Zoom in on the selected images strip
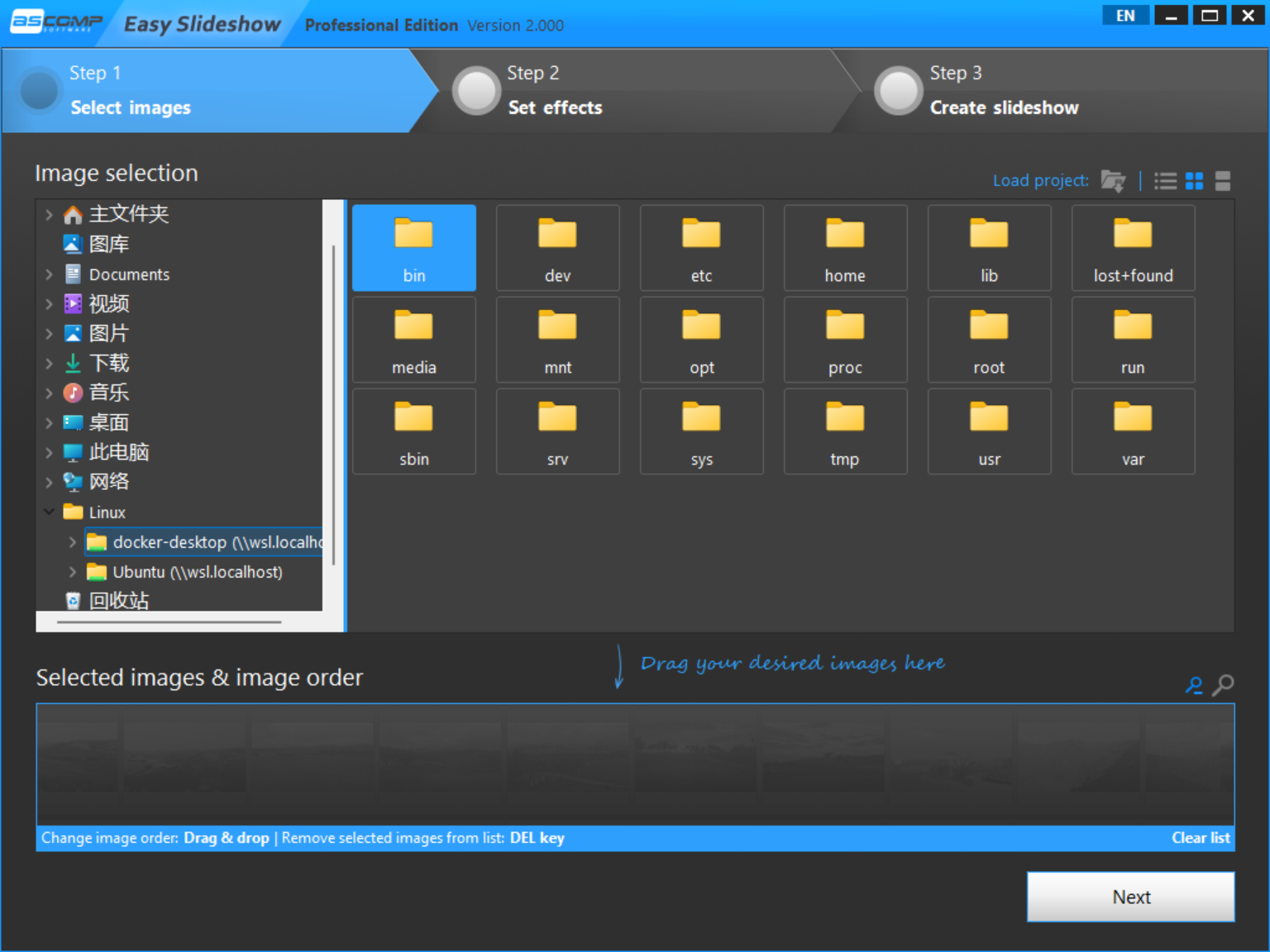The height and width of the screenshot is (952, 1270). coord(1223,685)
